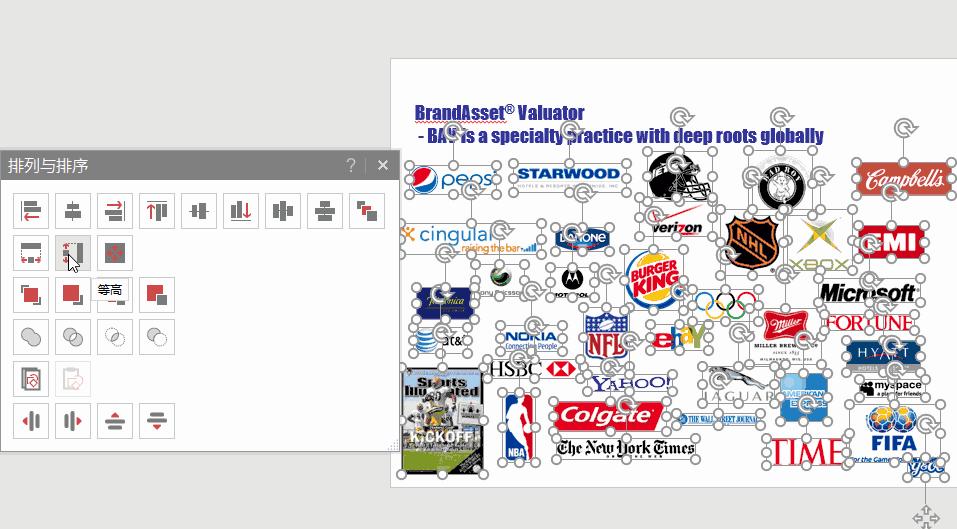Select the myspace logo
This screenshot has width=957, height=529.
click(x=890, y=389)
